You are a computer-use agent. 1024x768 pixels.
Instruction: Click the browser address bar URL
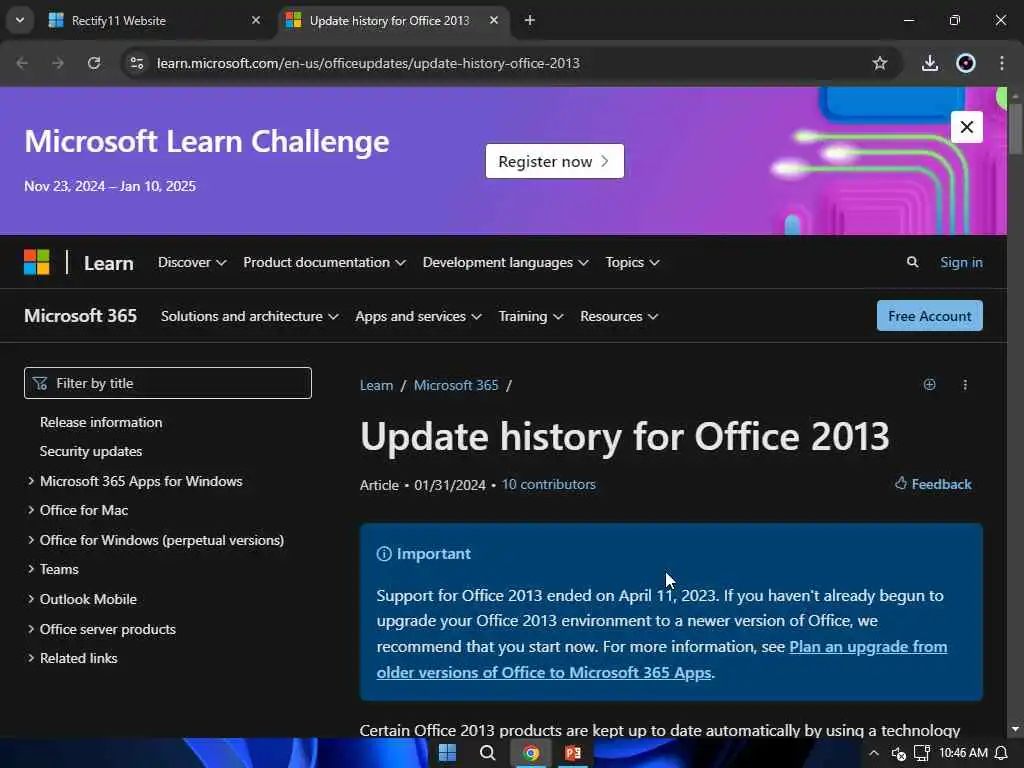pos(368,63)
